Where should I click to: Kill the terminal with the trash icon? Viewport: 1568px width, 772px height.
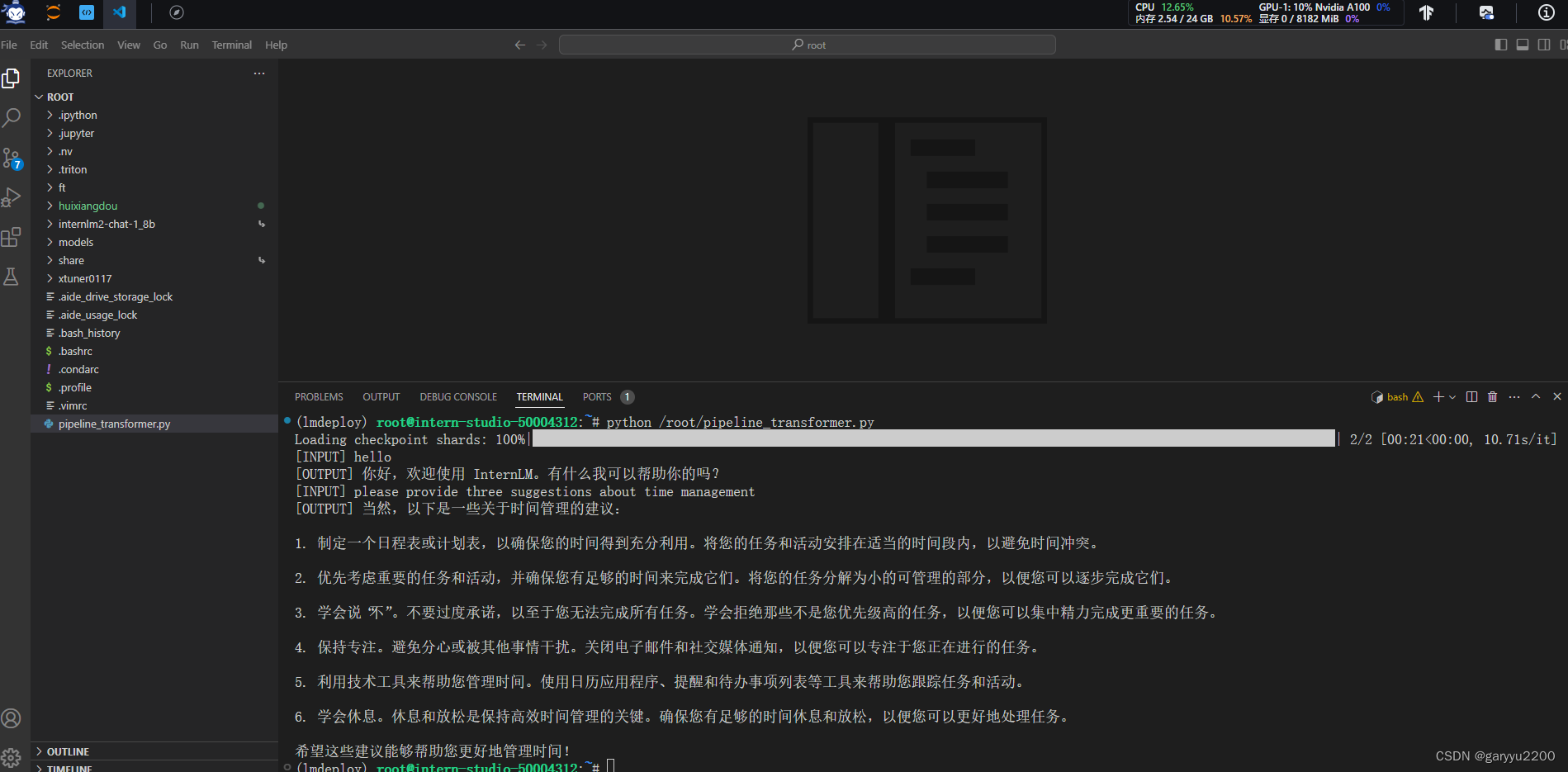[x=1491, y=396]
